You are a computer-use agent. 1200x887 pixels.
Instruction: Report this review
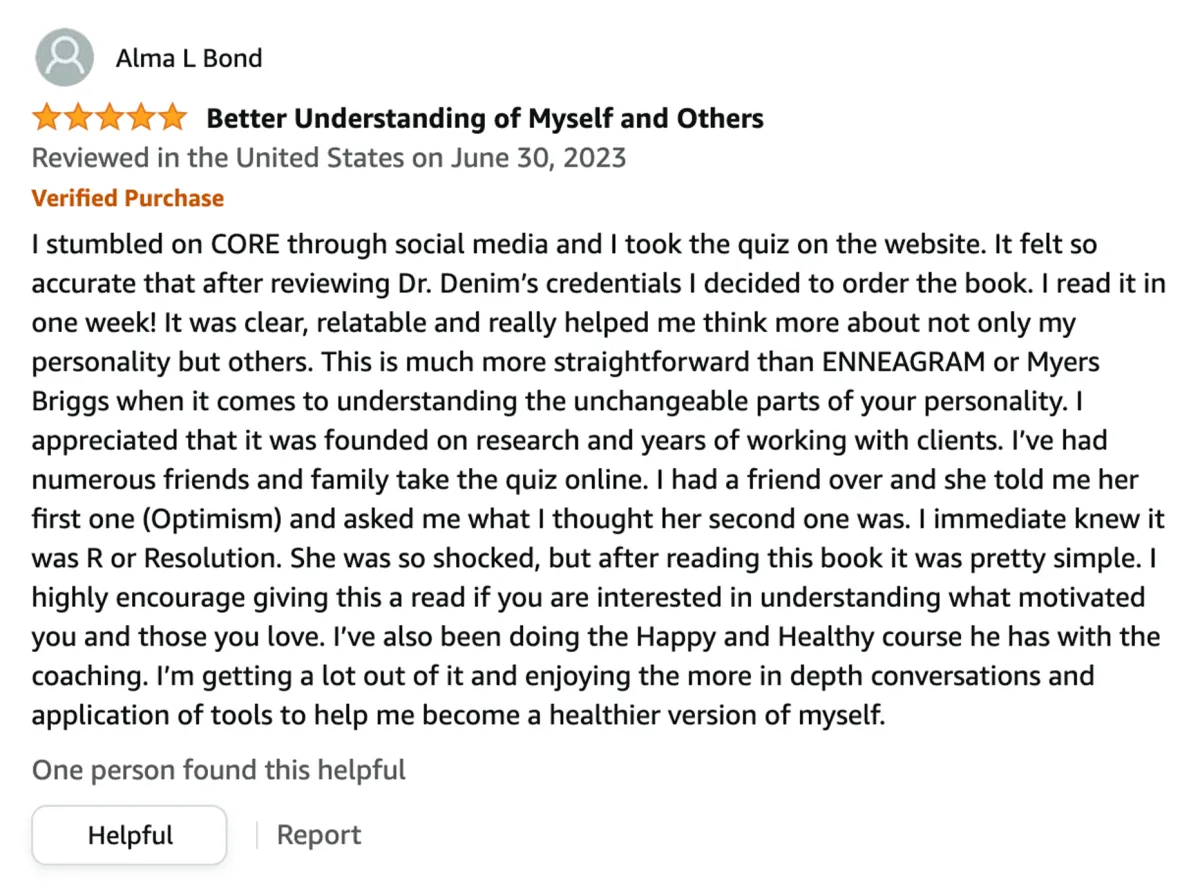coord(319,835)
